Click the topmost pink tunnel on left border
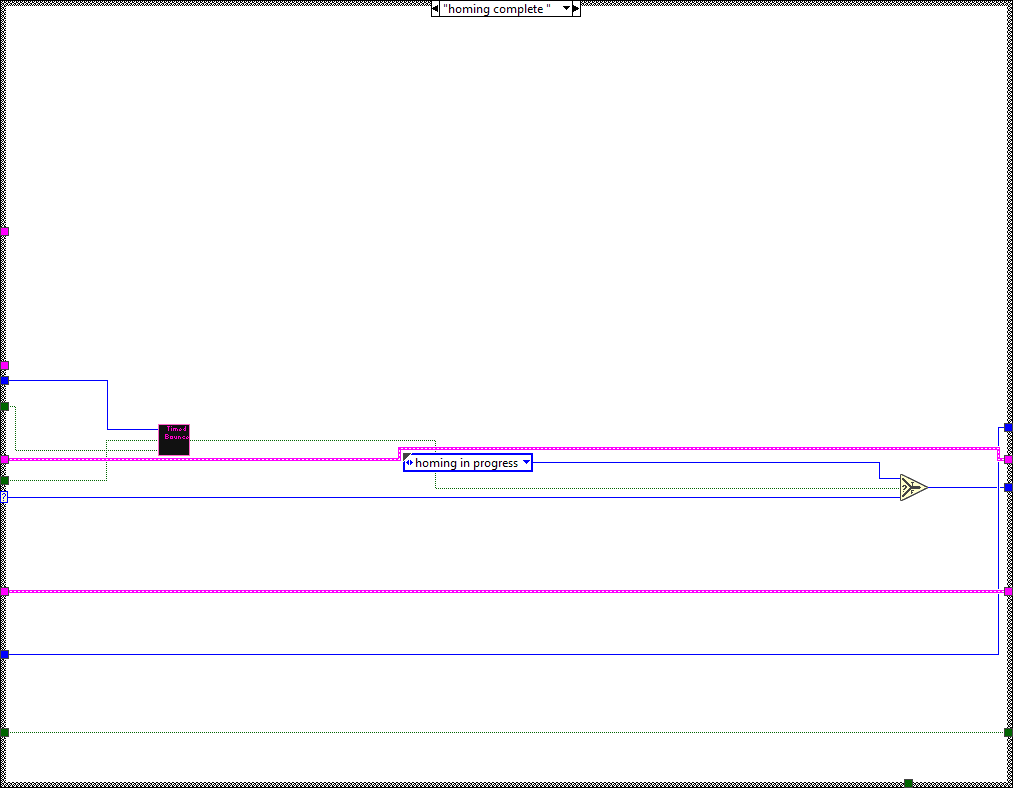The width and height of the screenshot is (1013, 788). 5,231
